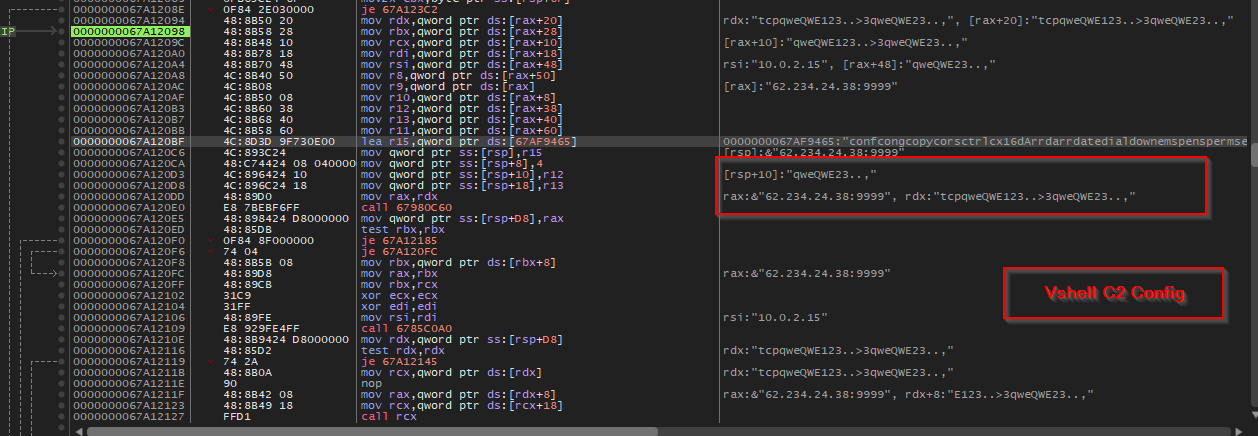Click left arrow of horizontal scrollbar
Screen dimensions: 1258x436
point(77,431)
